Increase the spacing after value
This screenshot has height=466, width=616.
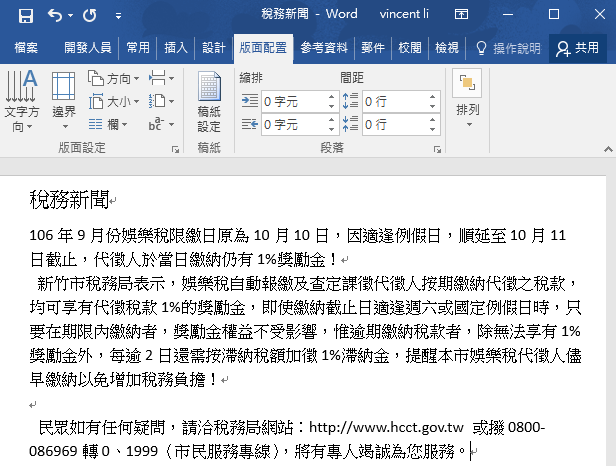[x=433, y=120]
